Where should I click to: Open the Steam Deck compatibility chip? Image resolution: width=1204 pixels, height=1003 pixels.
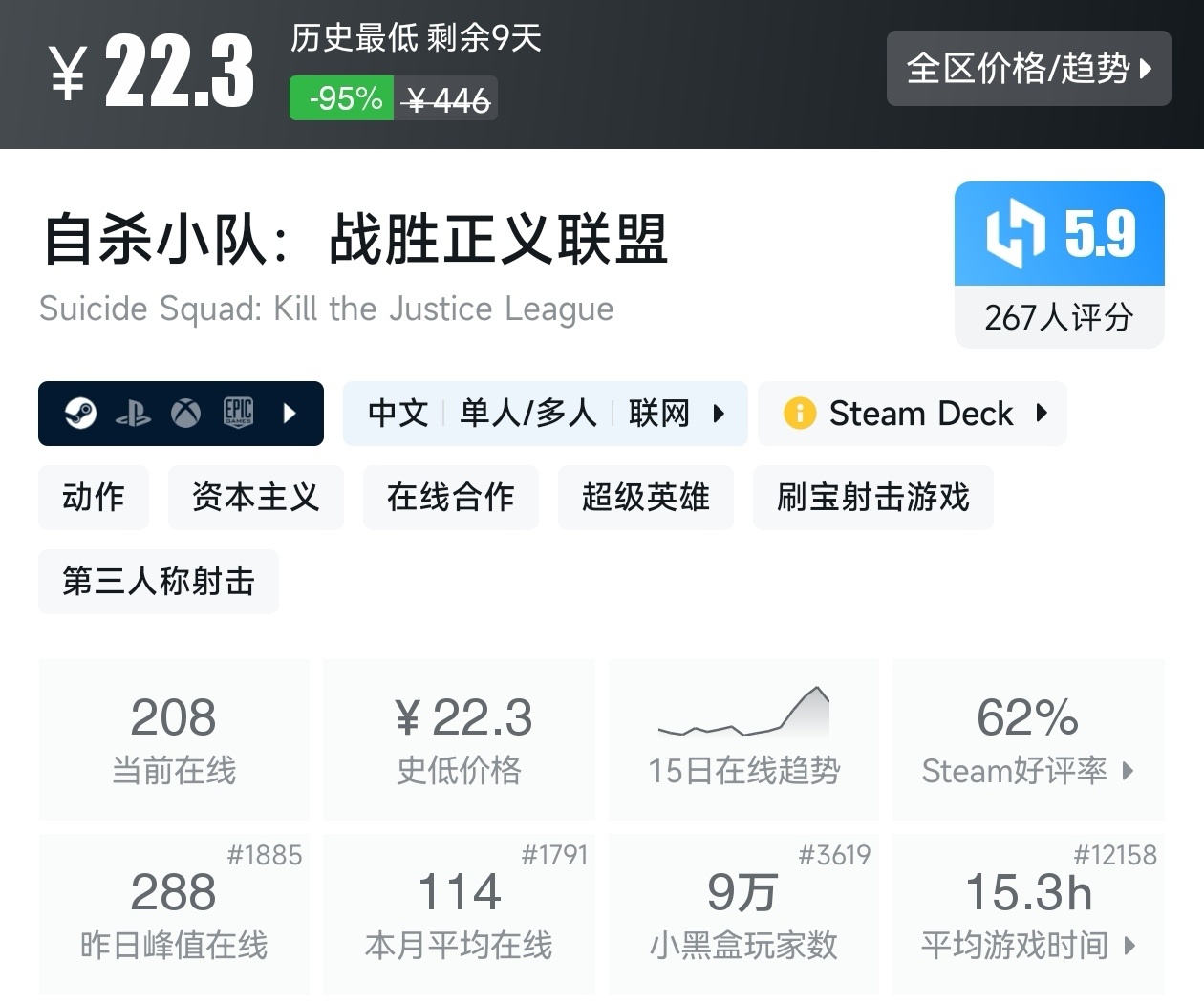coord(913,414)
